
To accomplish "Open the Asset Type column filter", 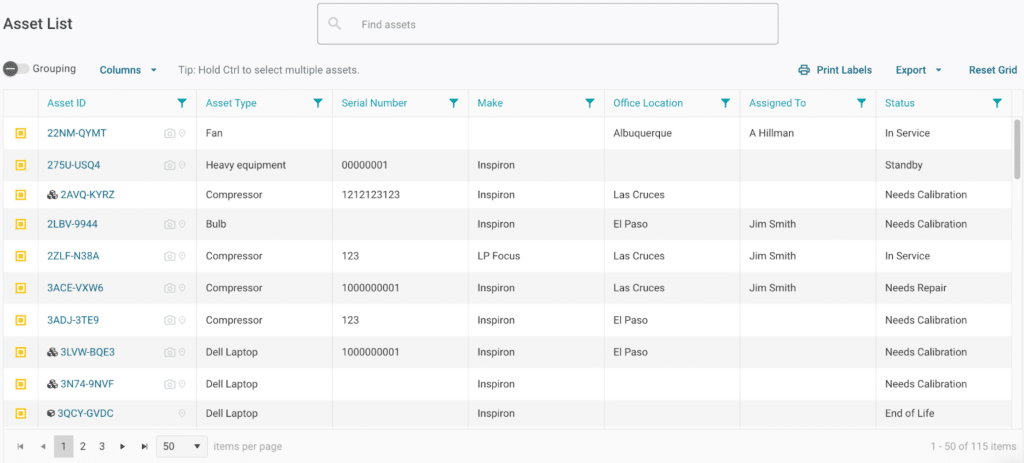I will point(317,103).
